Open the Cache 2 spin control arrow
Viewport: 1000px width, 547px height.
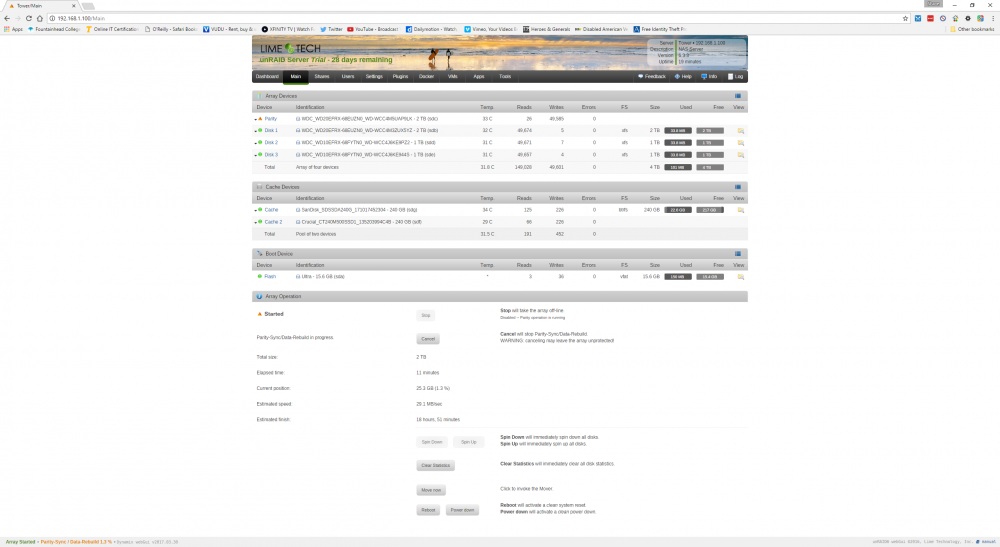tap(256, 222)
